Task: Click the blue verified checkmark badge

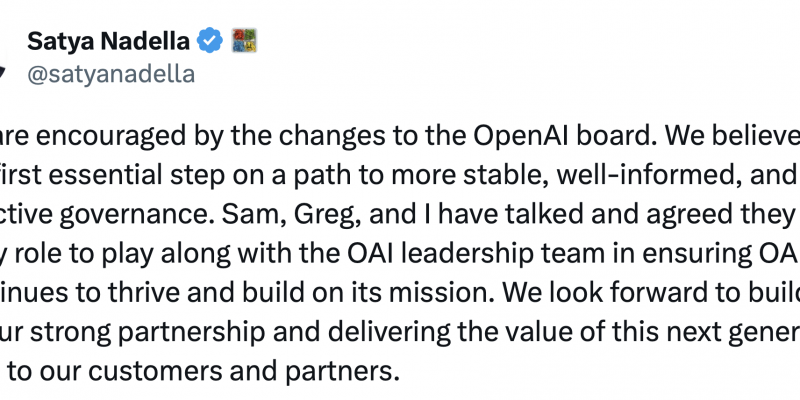Action: coord(210,41)
